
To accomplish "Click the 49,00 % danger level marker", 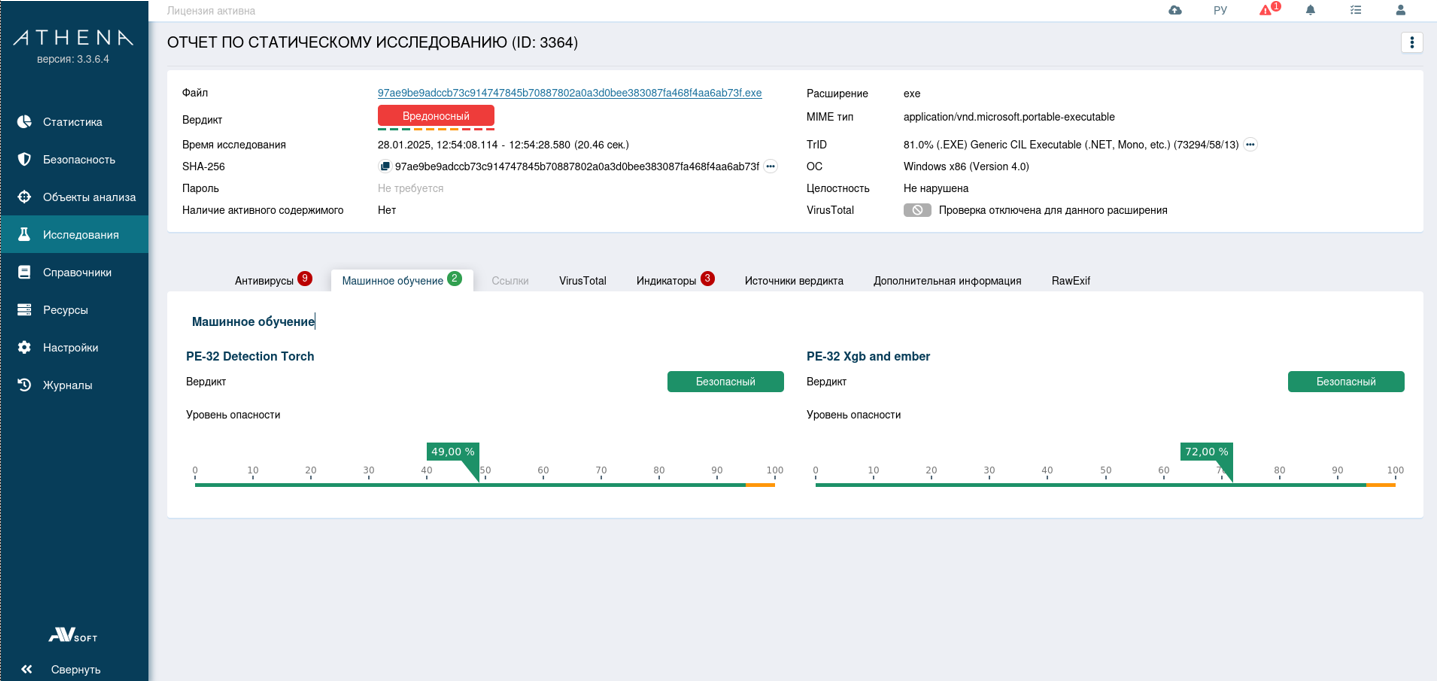I will (452, 452).
